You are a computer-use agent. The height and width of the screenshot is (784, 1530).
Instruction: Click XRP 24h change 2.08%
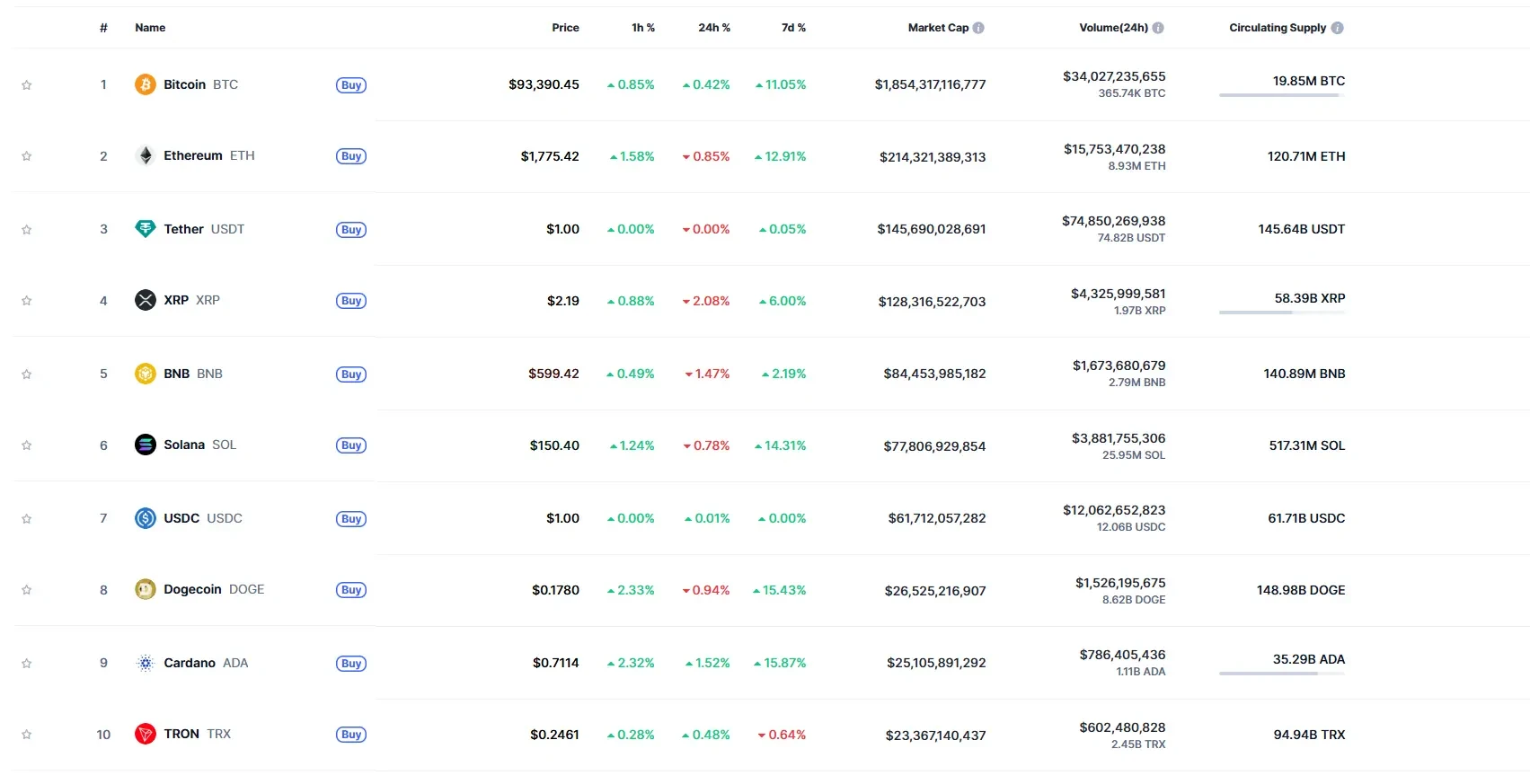click(706, 301)
